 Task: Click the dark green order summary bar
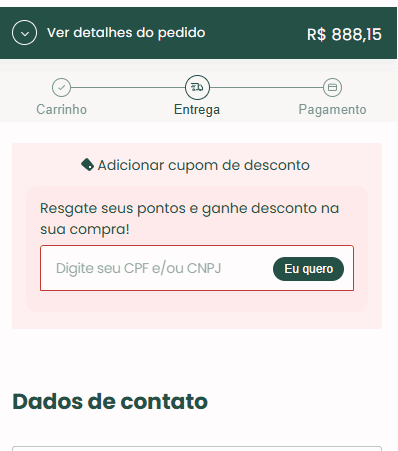tap(198, 33)
